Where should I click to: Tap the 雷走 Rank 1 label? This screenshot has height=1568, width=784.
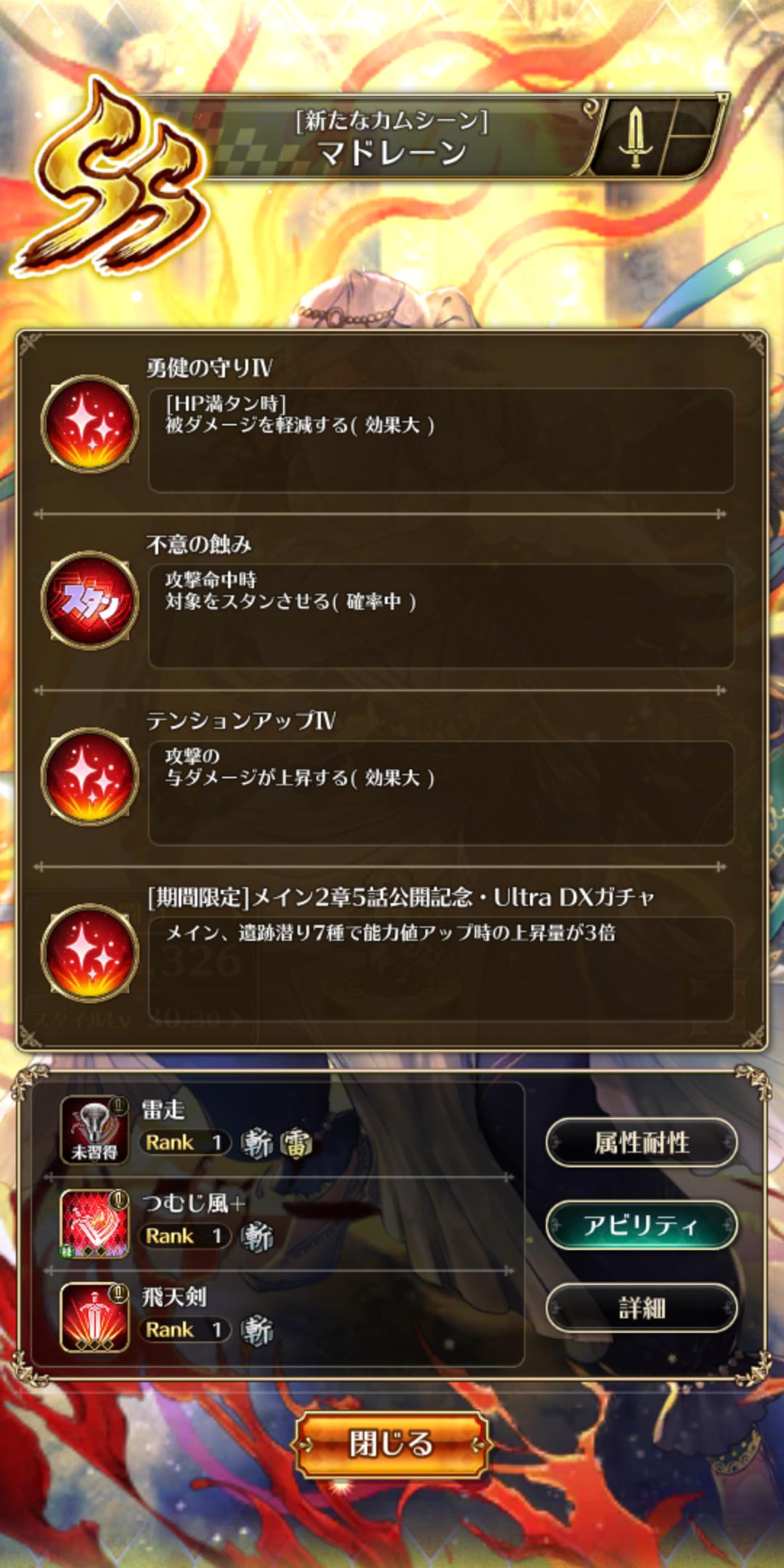[185, 1143]
